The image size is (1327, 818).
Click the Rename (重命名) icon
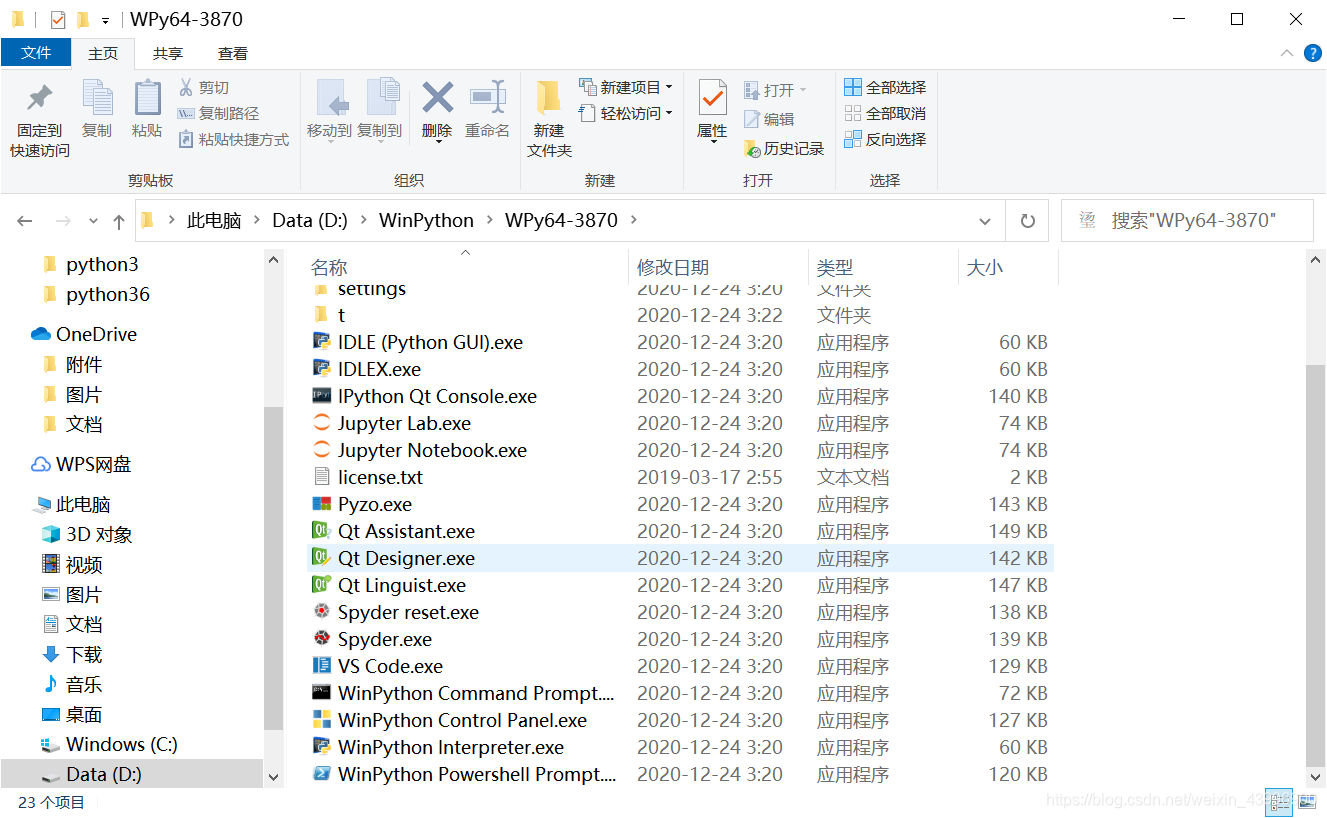pos(488,98)
